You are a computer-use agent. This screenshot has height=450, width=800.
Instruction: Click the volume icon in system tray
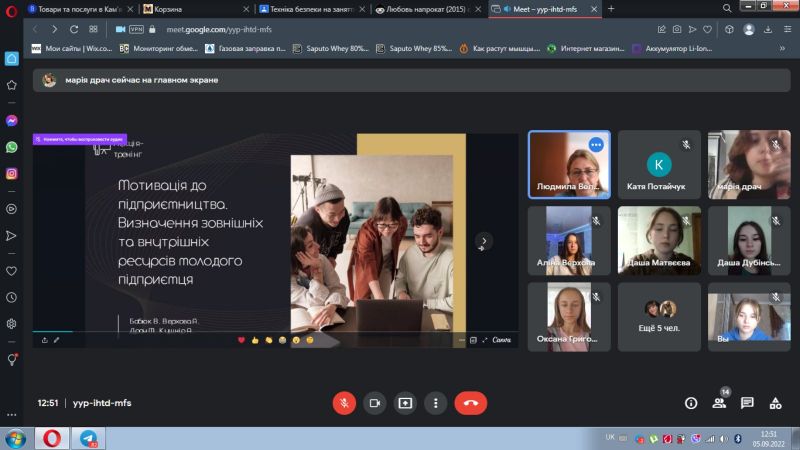coord(724,439)
